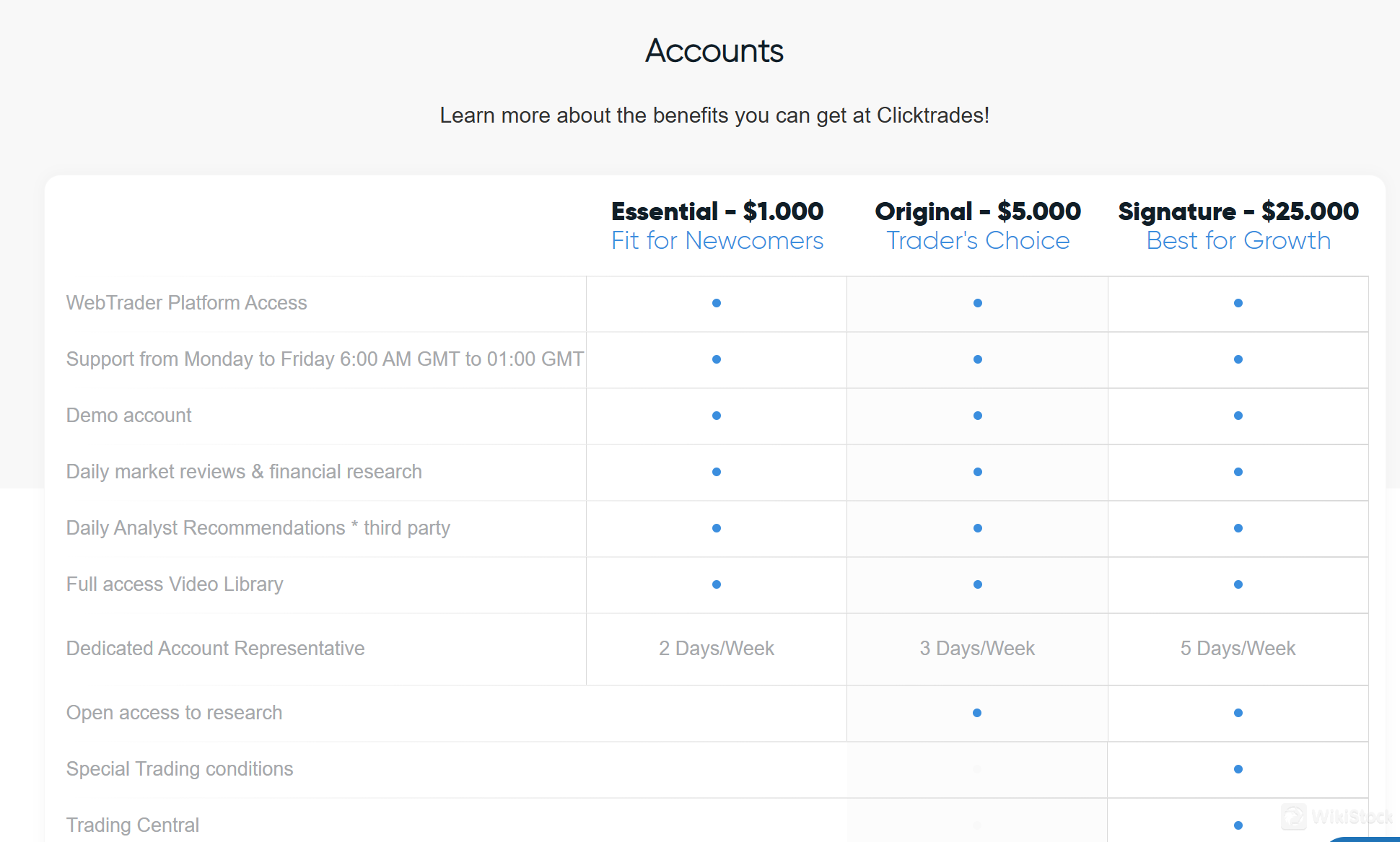Click the Accounts page heading
Viewport: 1400px width, 842px height.
point(714,51)
